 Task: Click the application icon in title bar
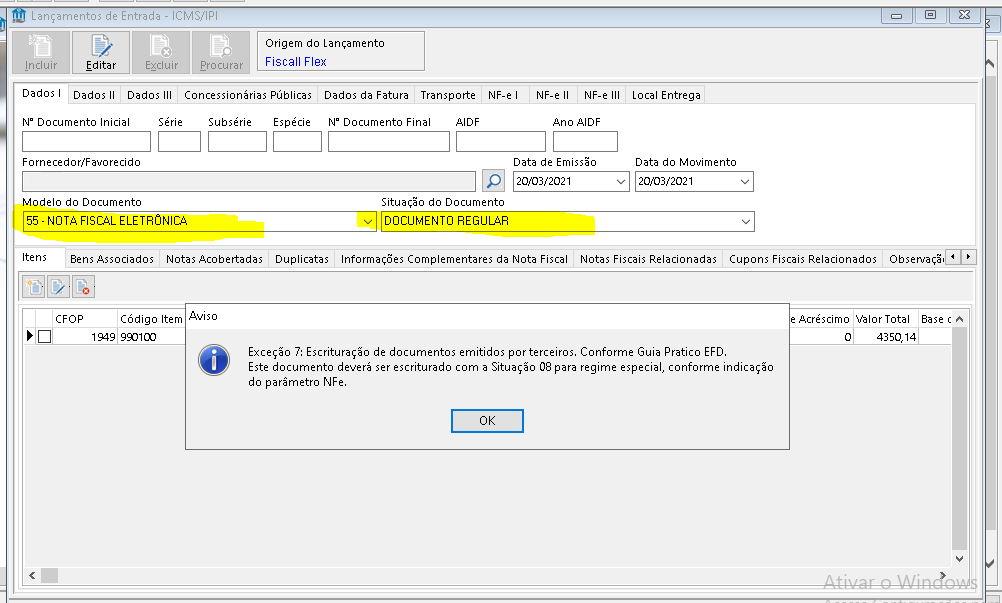19,15
